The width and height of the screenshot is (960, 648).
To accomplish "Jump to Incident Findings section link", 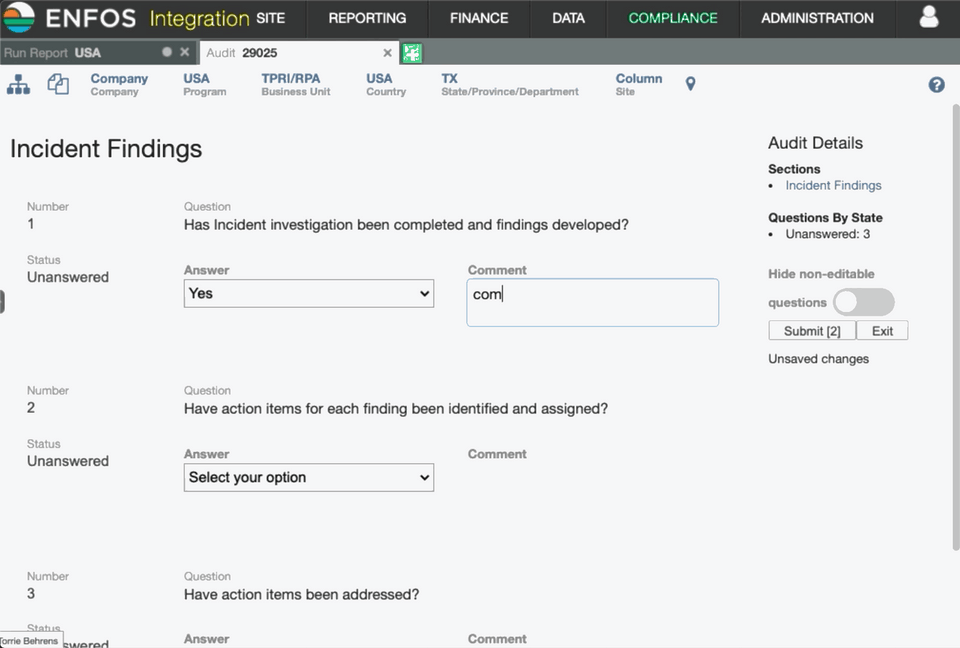I will click(x=833, y=185).
